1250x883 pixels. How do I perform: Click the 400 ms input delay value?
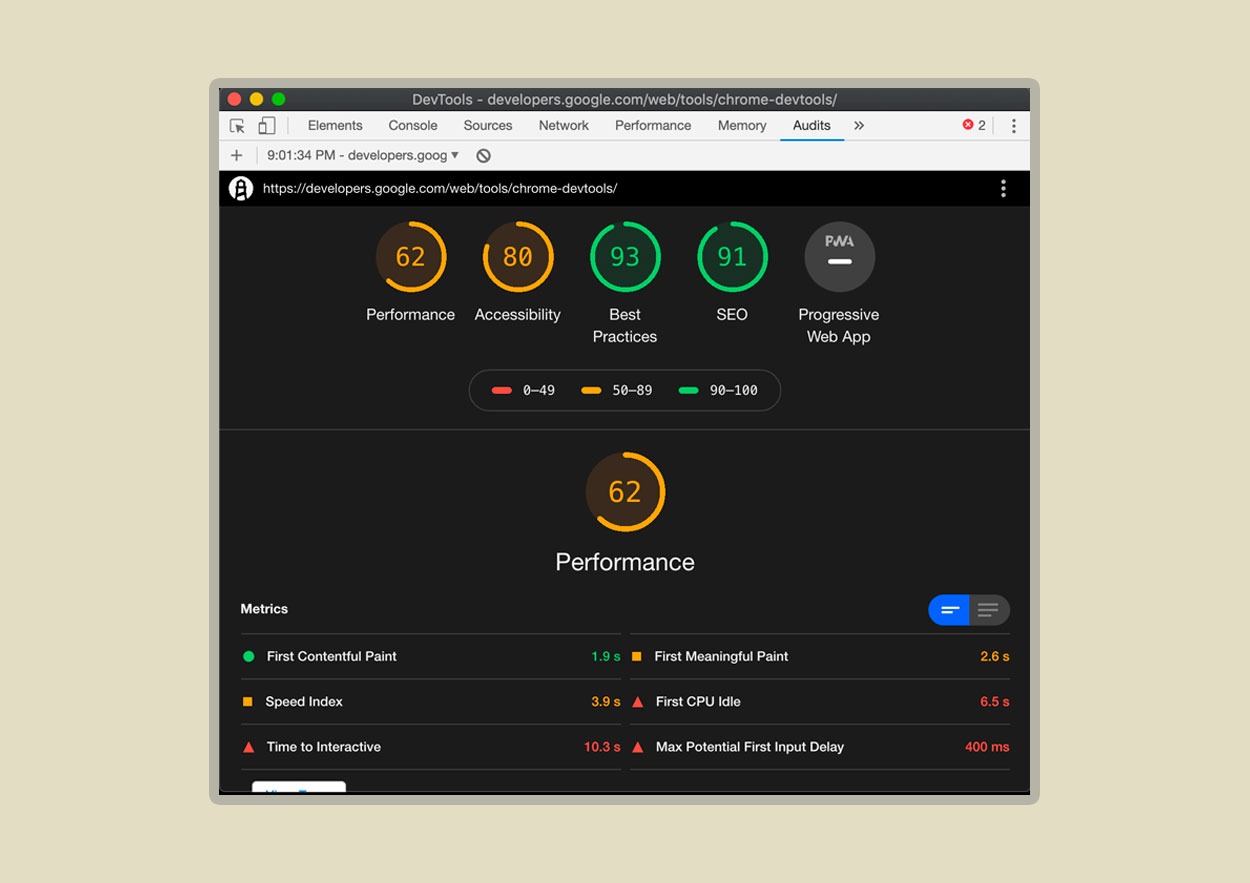click(x=987, y=747)
